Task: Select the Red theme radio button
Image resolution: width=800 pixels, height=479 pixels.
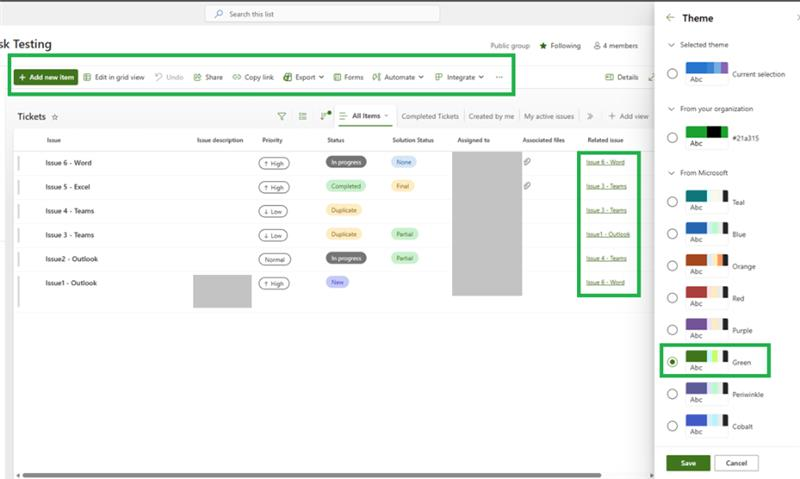Action: 672,298
